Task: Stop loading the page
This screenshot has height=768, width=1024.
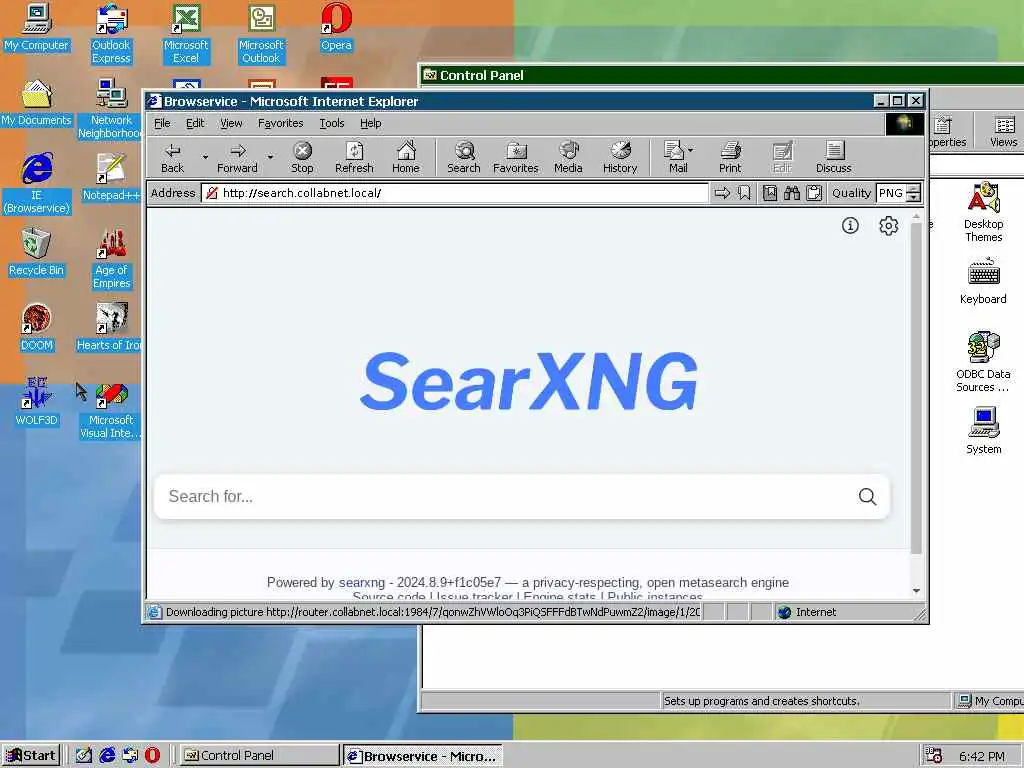Action: coord(302,158)
